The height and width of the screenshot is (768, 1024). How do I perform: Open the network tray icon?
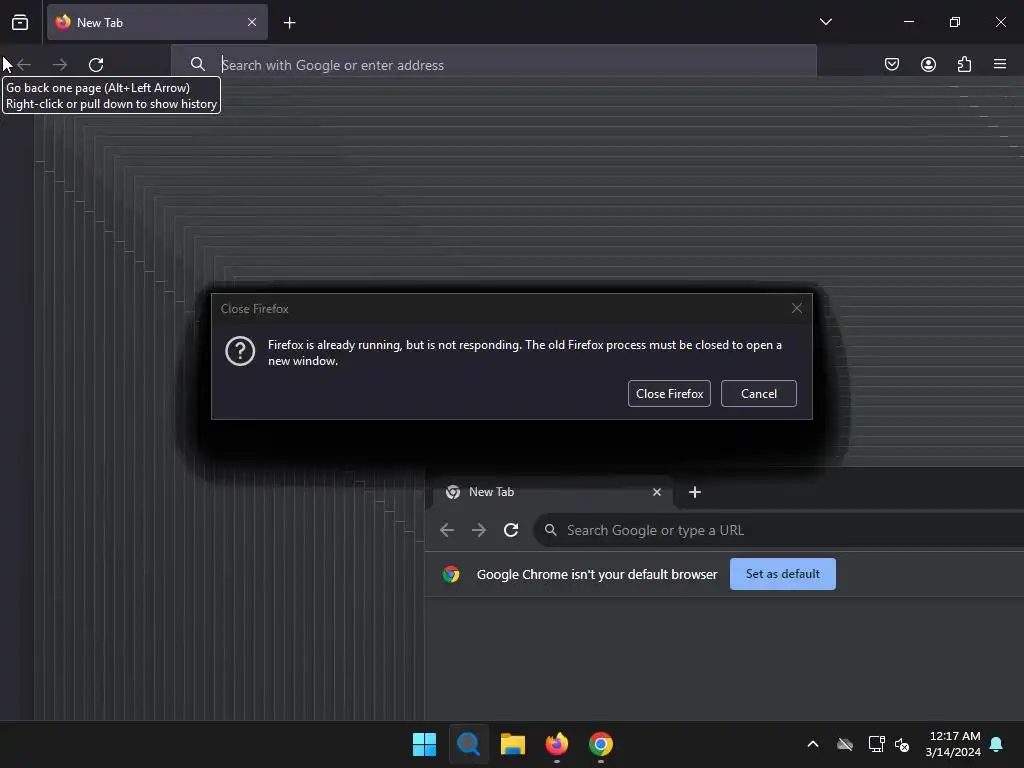[x=876, y=744]
